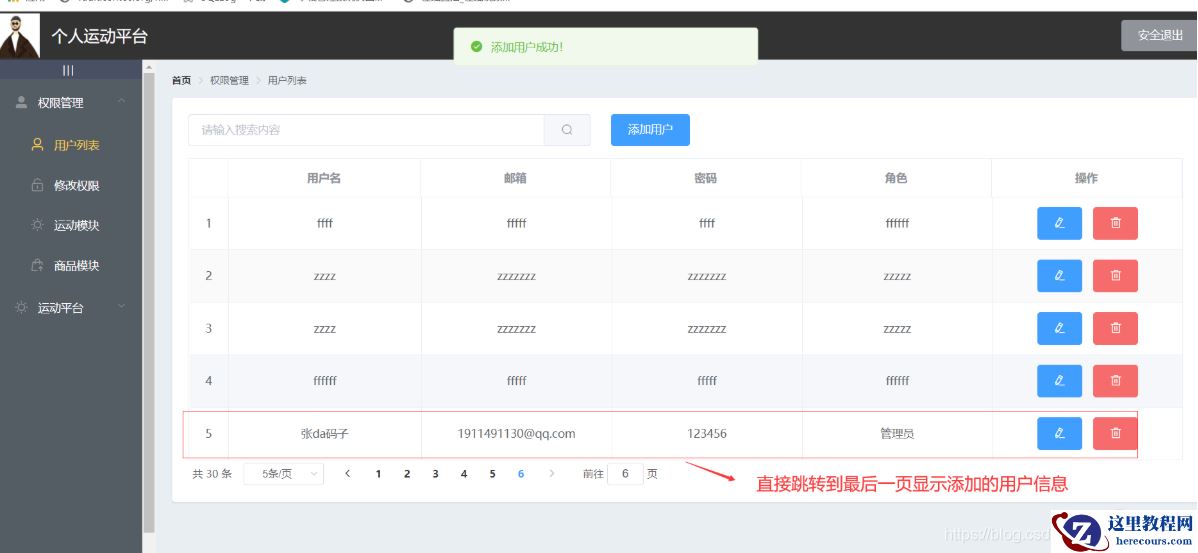1198x553 pixels.
Task: Click the 添加用户 button
Action: [x=650, y=130]
